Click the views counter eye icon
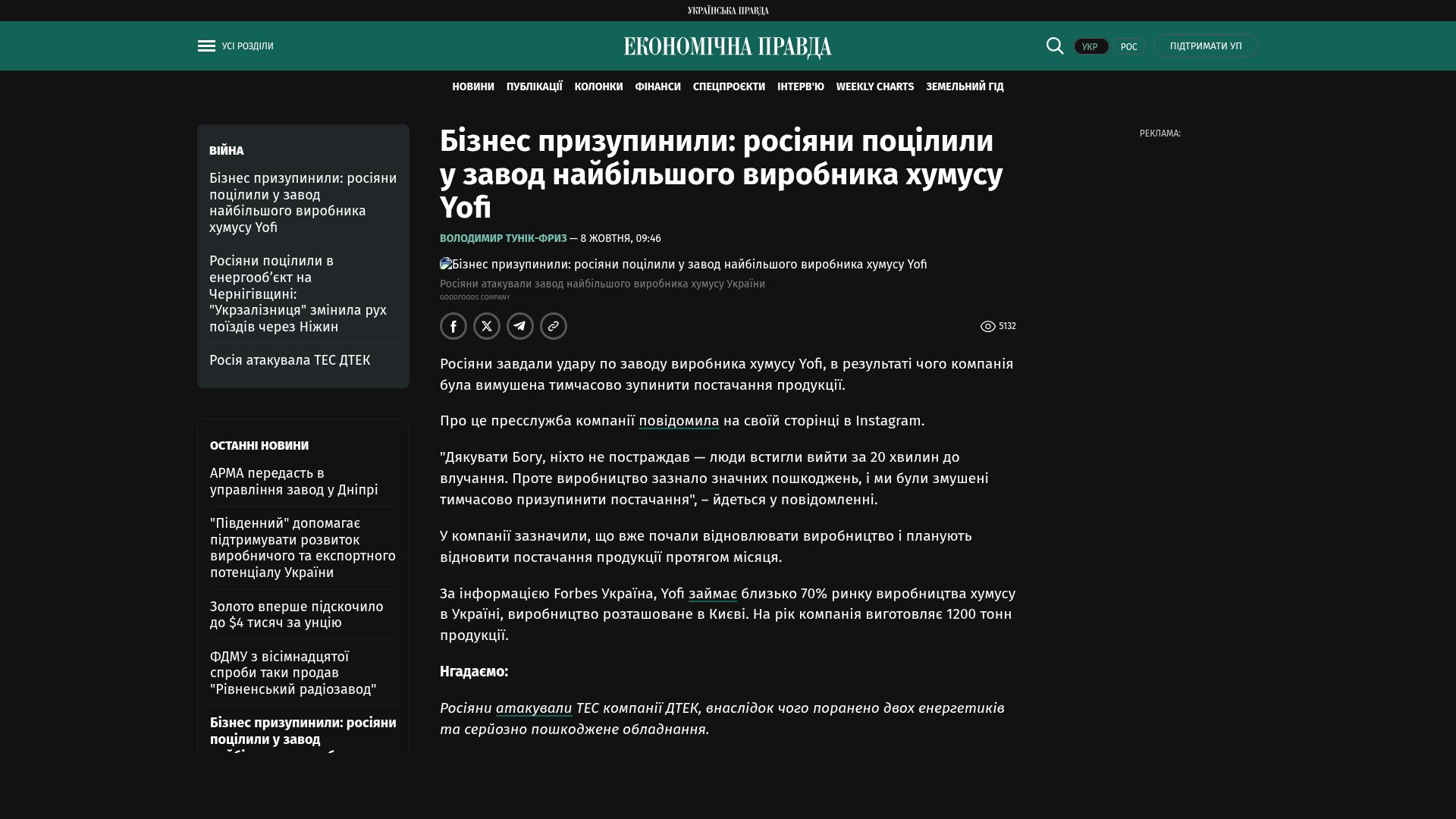1456x819 pixels. tap(987, 326)
